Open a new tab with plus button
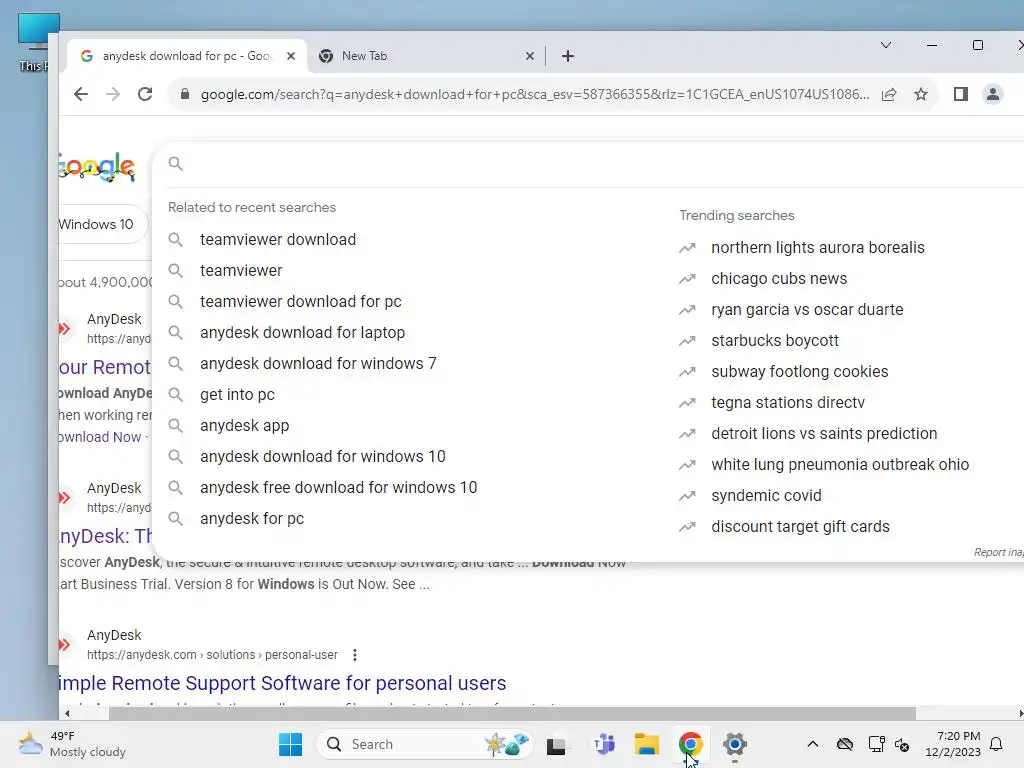 point(568,56)
